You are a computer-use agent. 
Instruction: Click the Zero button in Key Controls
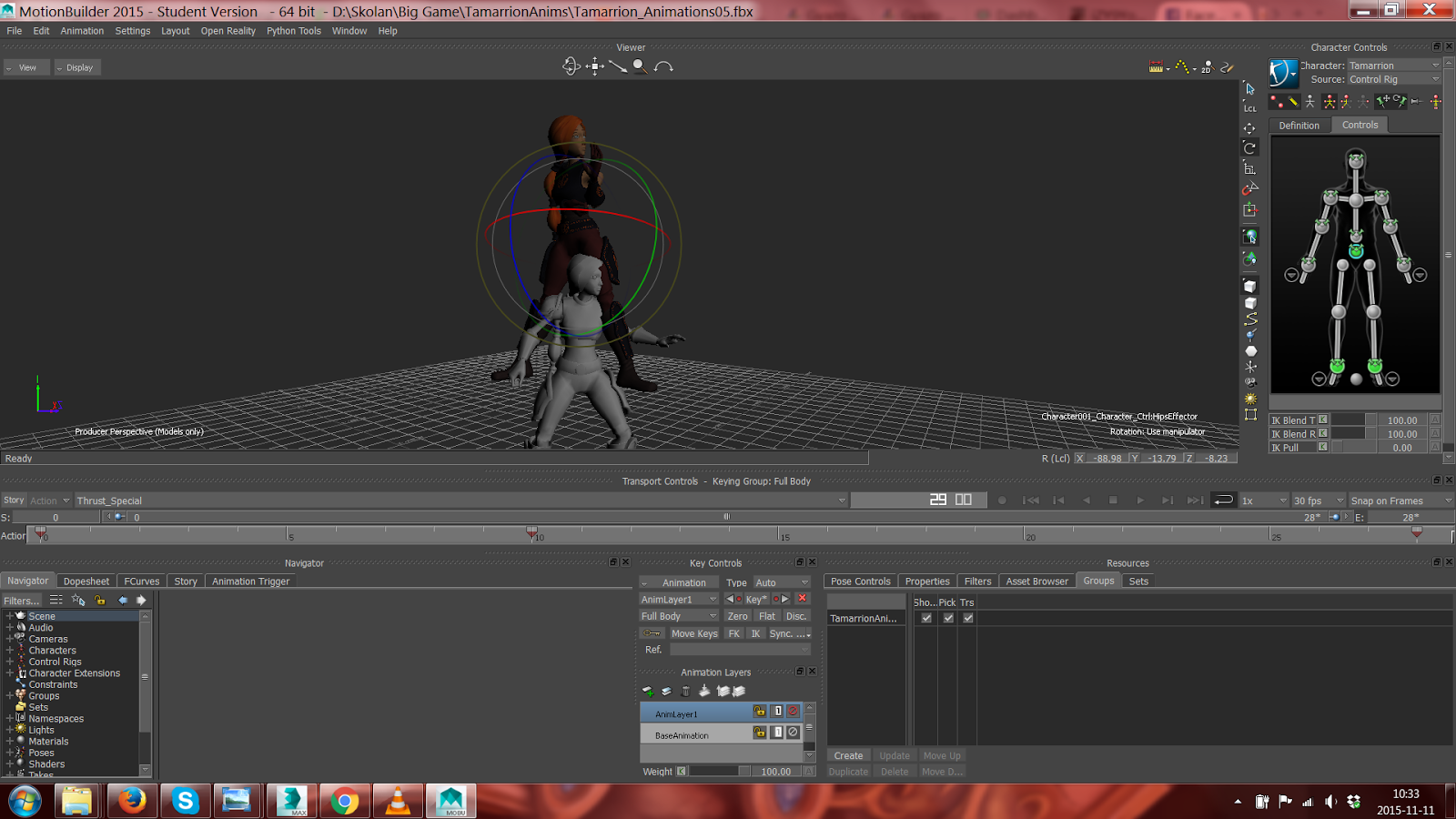click(737, 616)
